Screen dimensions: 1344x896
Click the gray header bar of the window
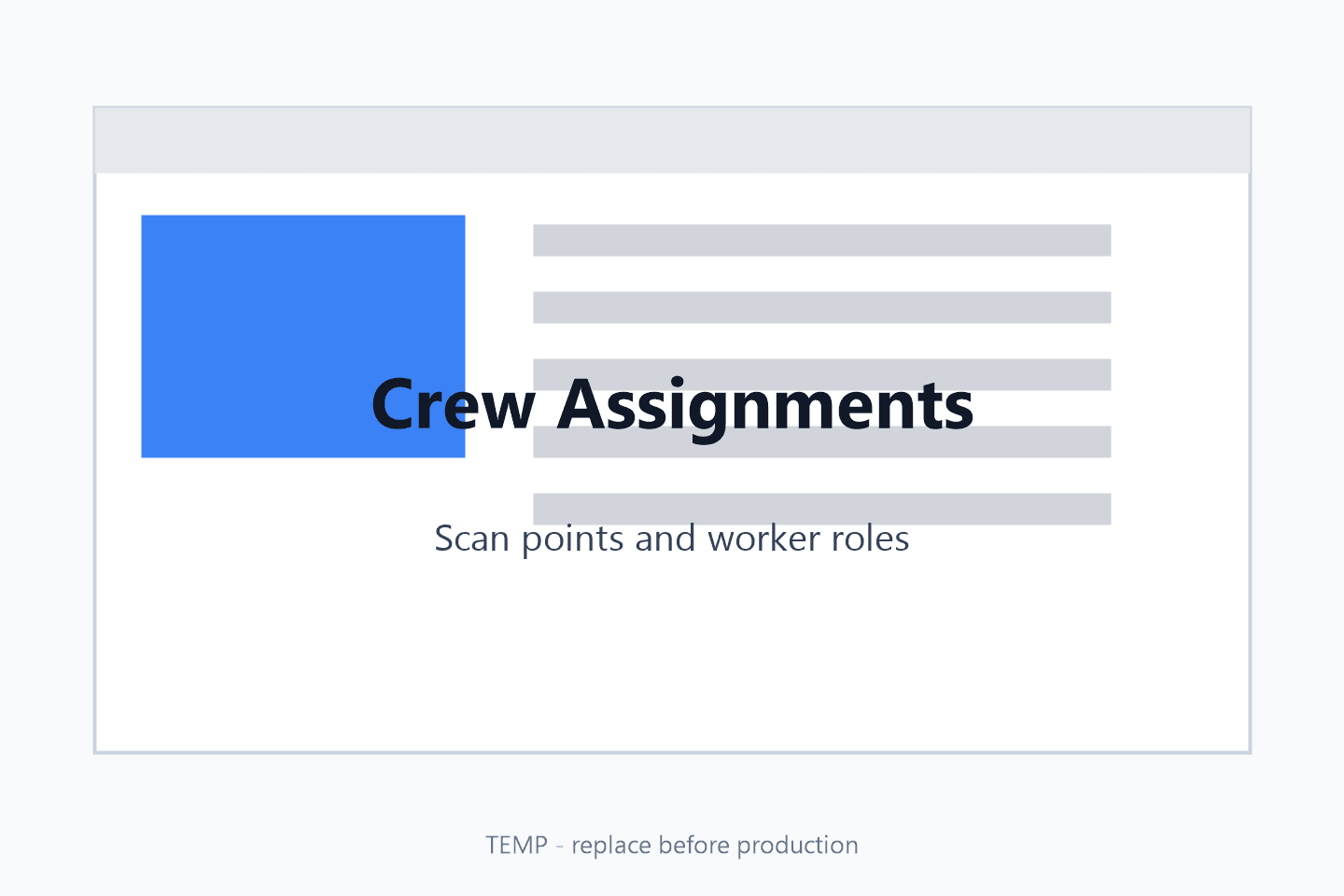(672, 140)
